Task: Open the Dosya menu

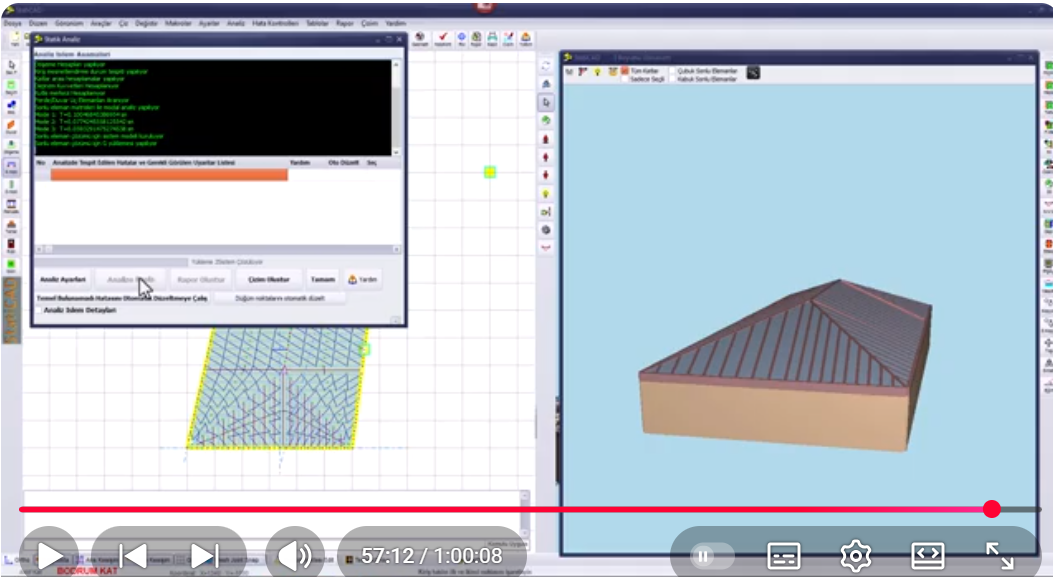Action: pyautogui.click(x=15, y=21)
